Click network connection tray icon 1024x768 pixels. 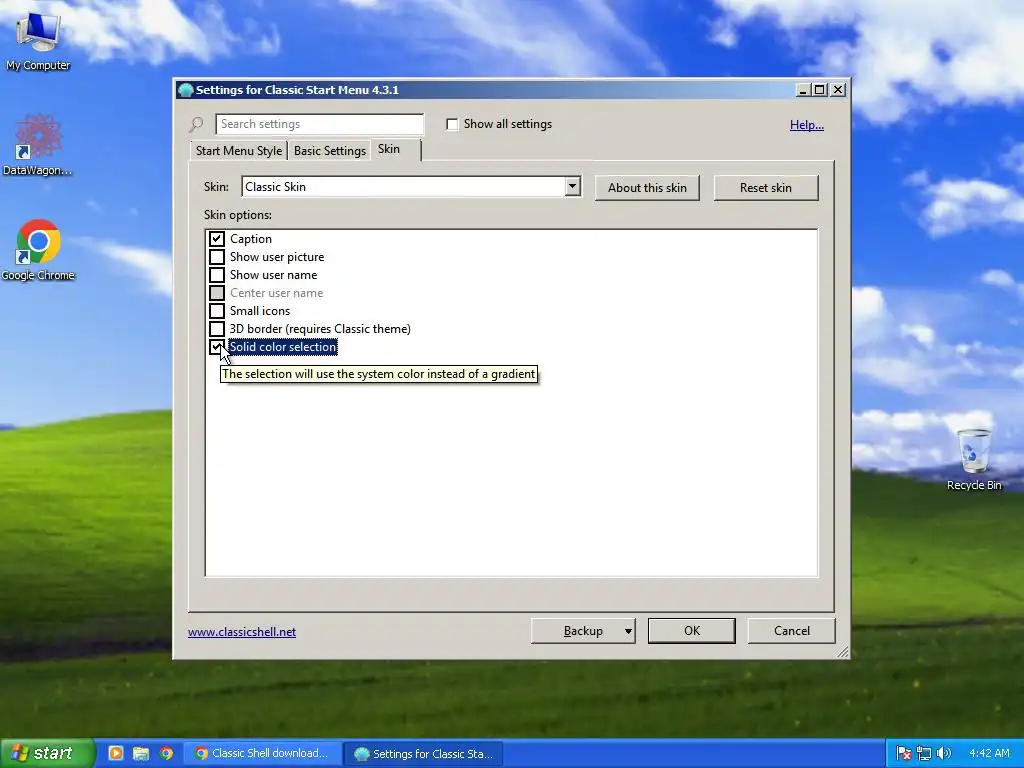[x=923, y=753]
